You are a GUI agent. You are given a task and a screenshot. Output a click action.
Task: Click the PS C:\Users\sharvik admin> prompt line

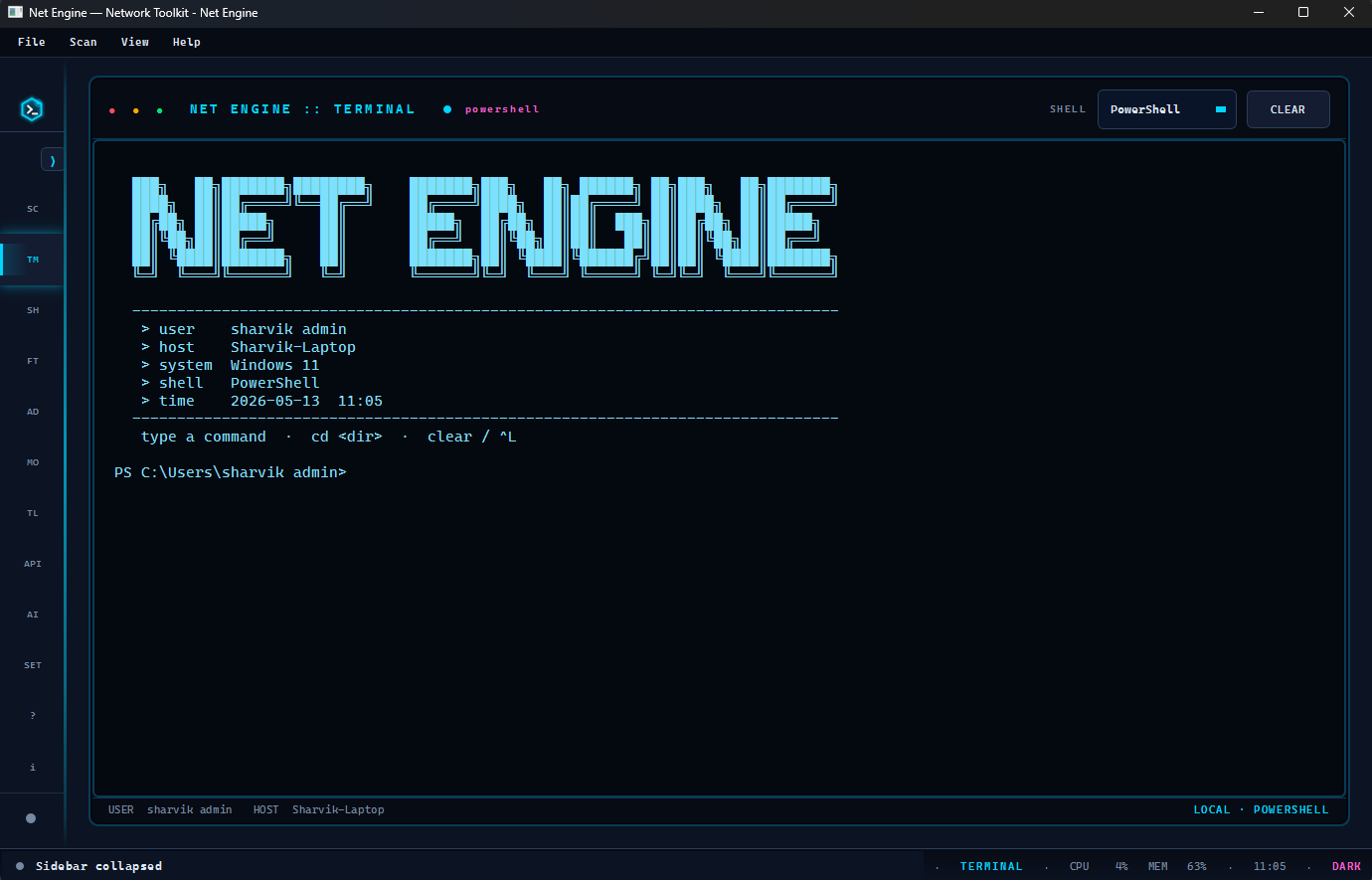231,472
